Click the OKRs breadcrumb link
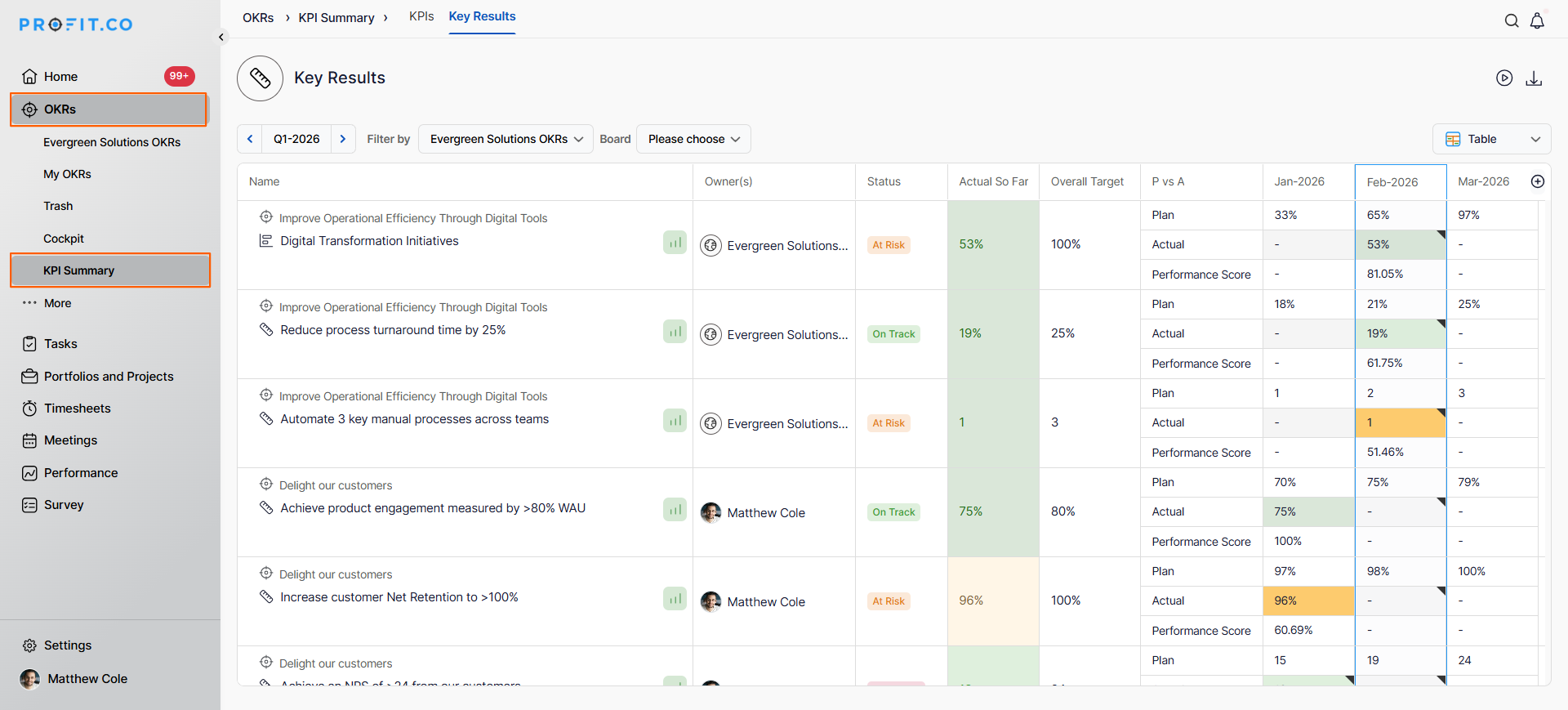The image size is (1568, 710). (x=258, y=18)
